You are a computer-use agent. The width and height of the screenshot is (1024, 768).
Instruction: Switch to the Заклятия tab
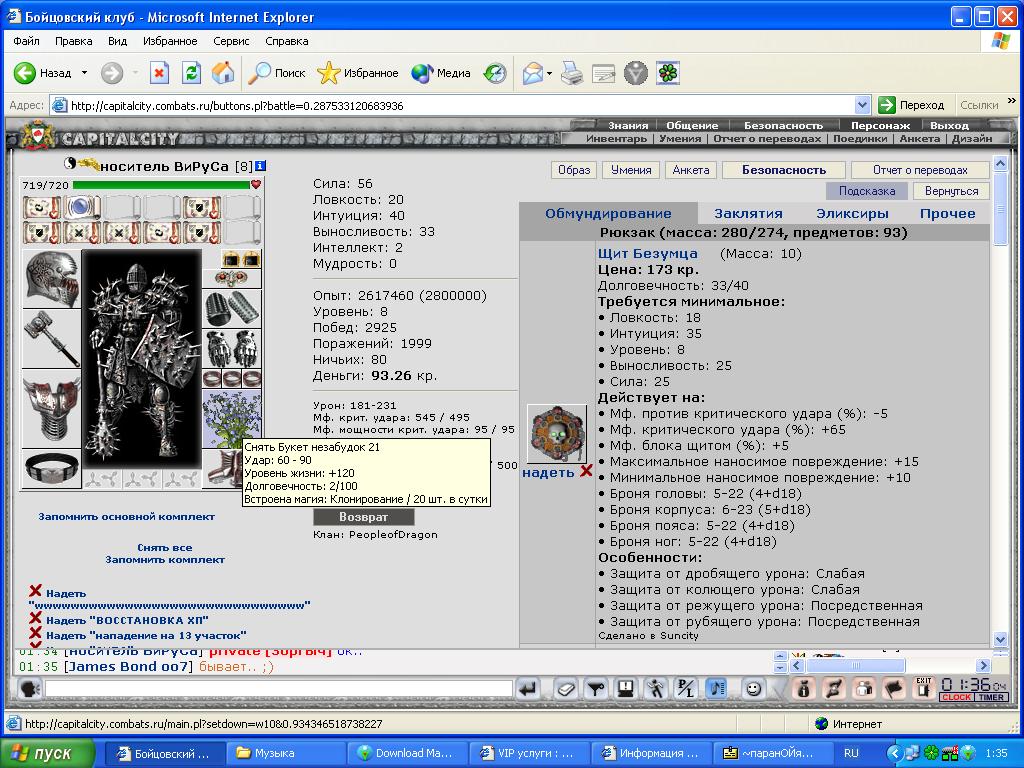coord(748,214)
